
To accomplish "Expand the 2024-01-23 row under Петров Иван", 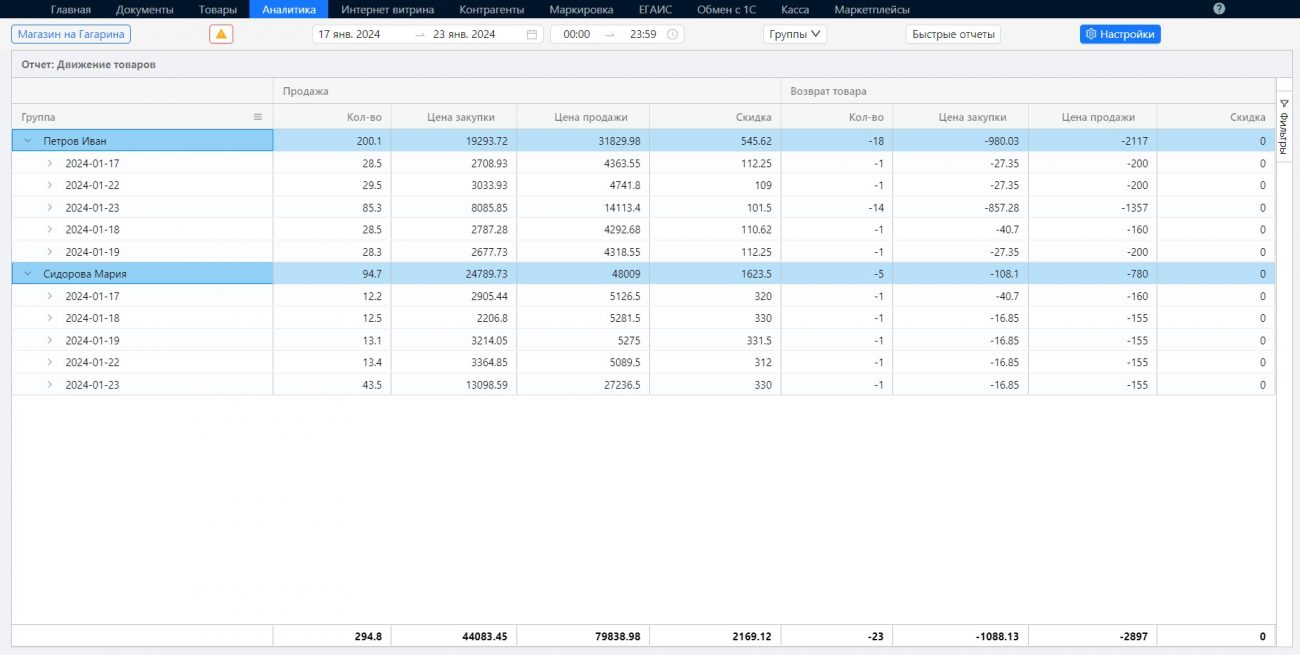I will 50,208.
